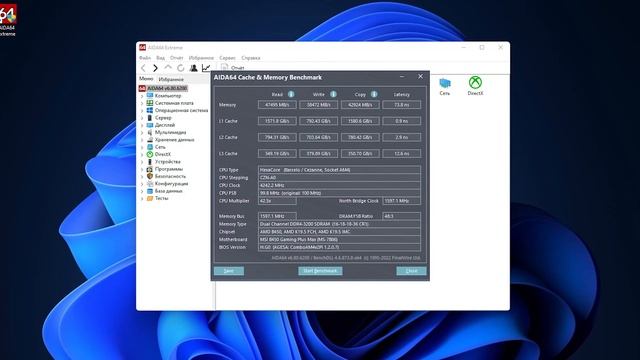This screenshot has width=640, height=360.
Task: Expand the Программы tree node
Action: [x=142, y=169]
